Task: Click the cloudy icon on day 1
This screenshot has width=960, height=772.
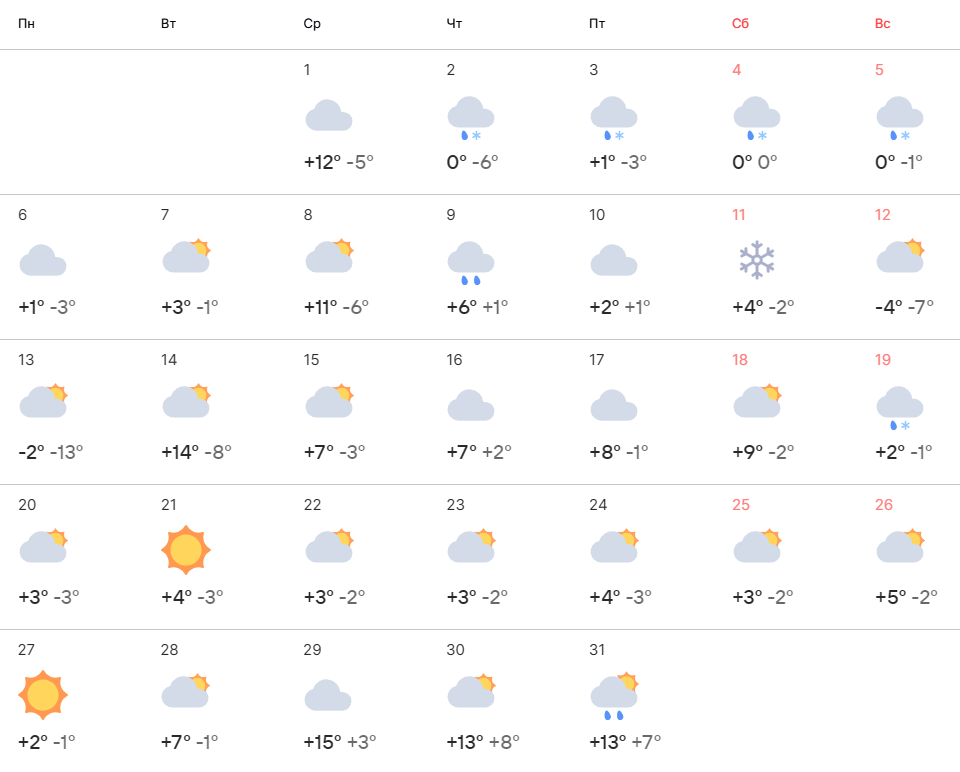Action: pyautogui.click(x=328, y=115)
